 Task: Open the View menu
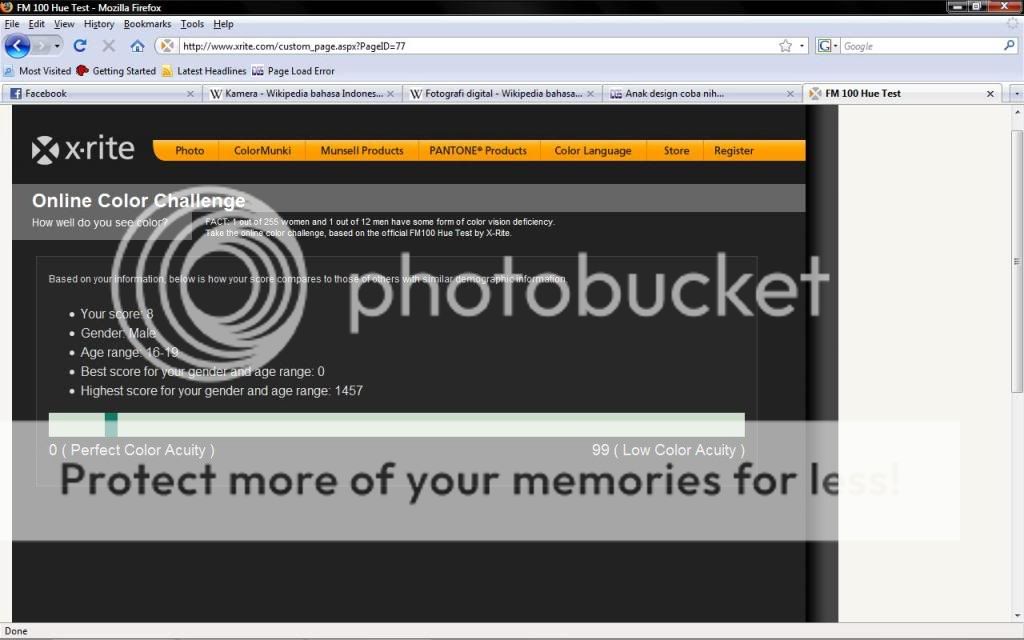64,24
